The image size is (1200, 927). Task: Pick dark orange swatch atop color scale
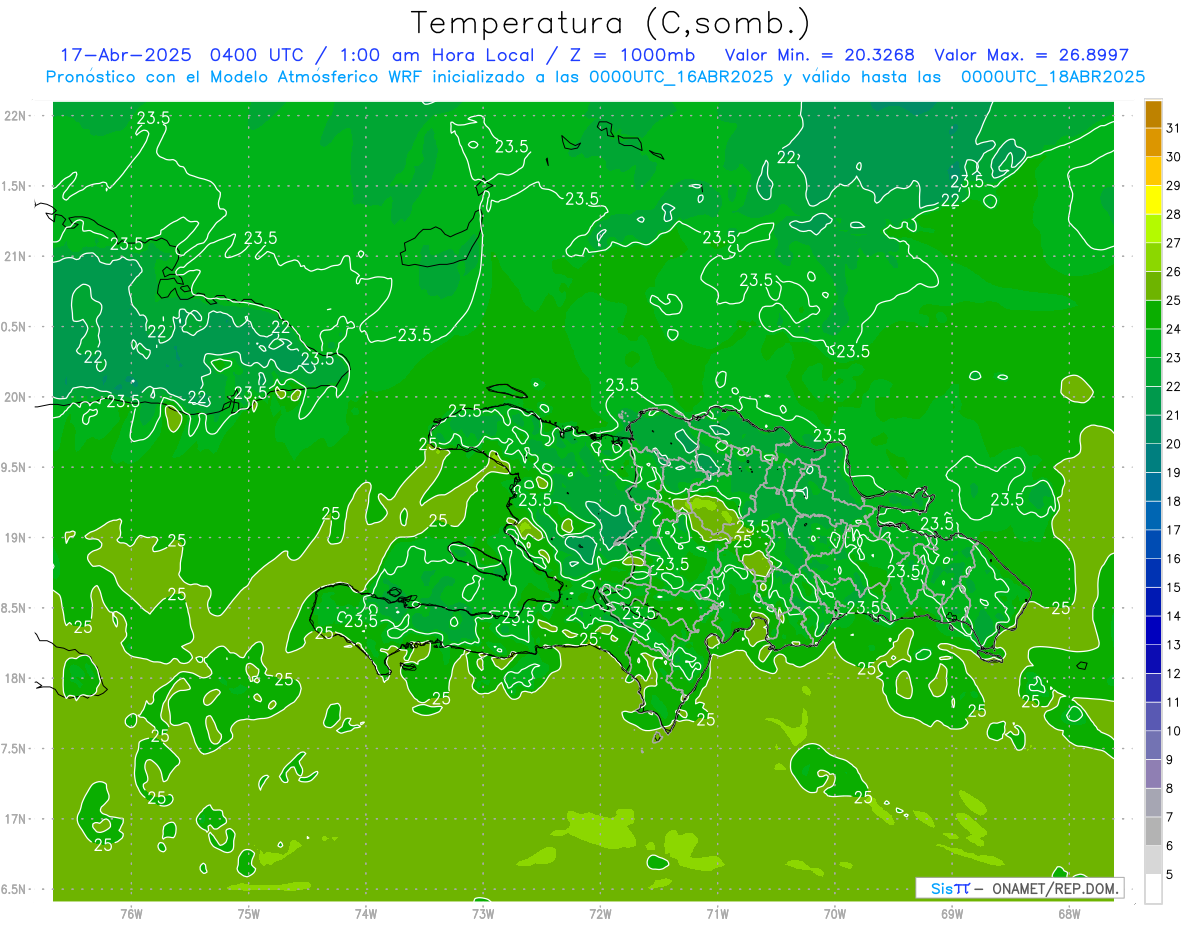[x=1153, y=115]
